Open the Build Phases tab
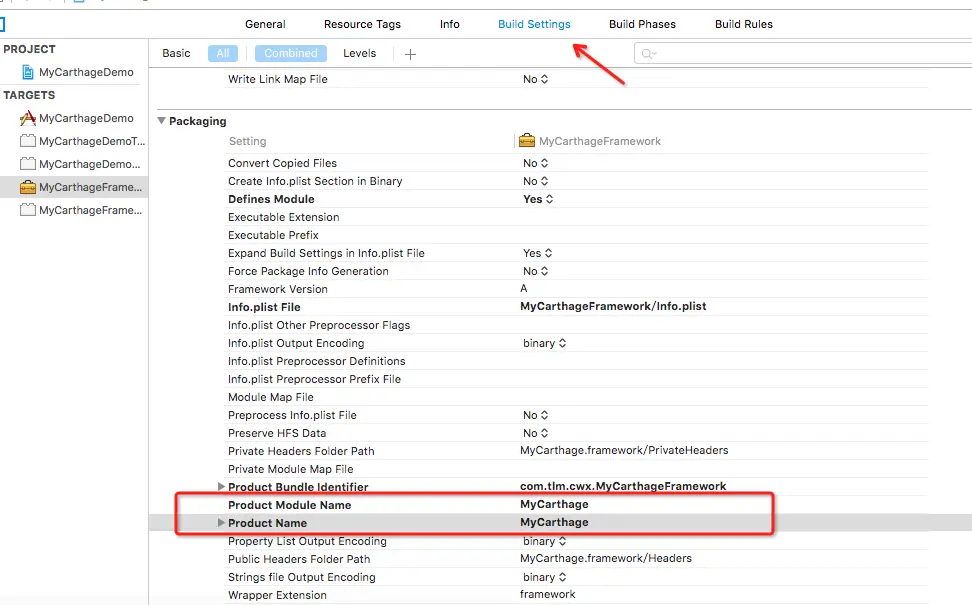 [x=642, y=24]
